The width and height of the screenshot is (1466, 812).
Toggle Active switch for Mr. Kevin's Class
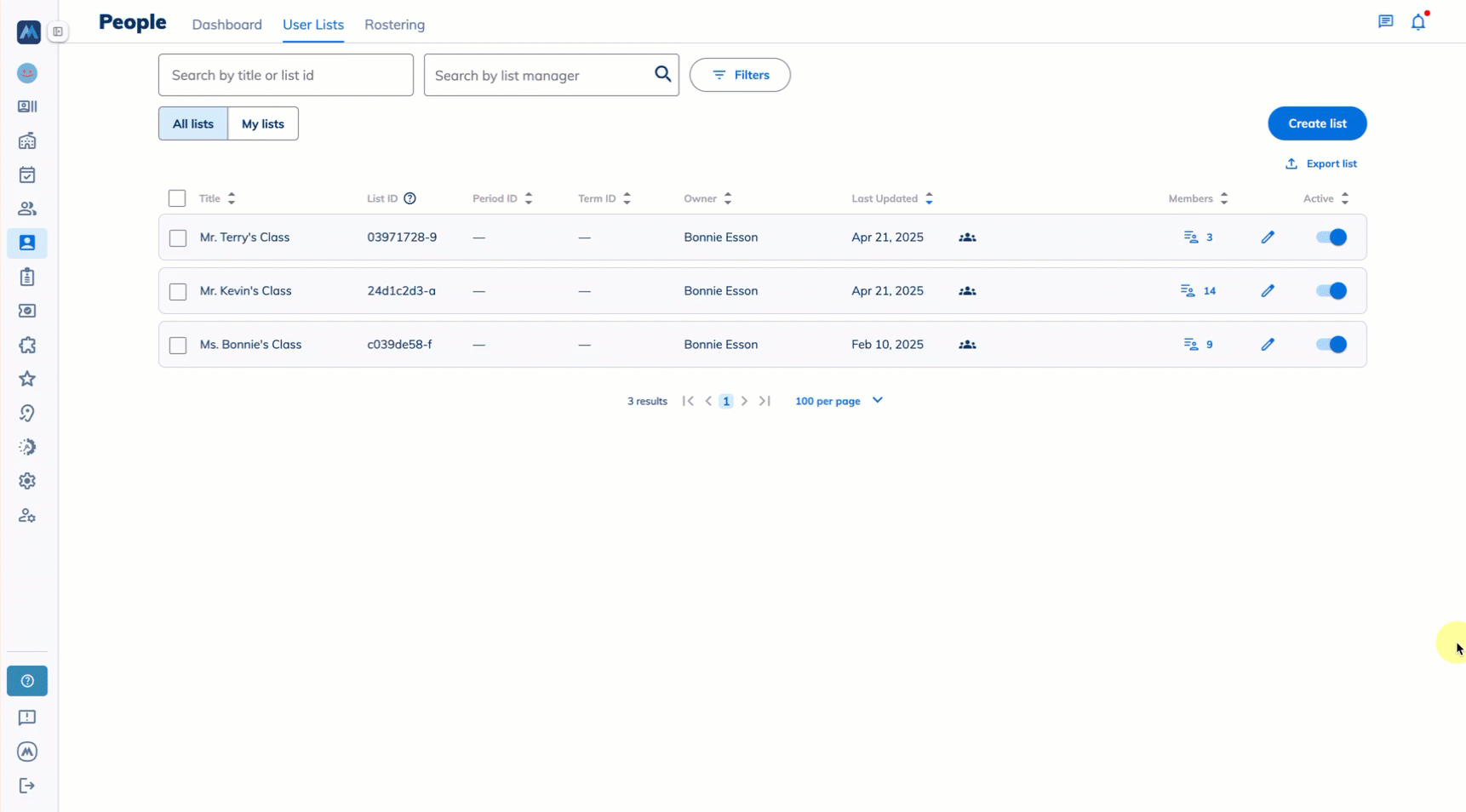tap(1331, 291)
